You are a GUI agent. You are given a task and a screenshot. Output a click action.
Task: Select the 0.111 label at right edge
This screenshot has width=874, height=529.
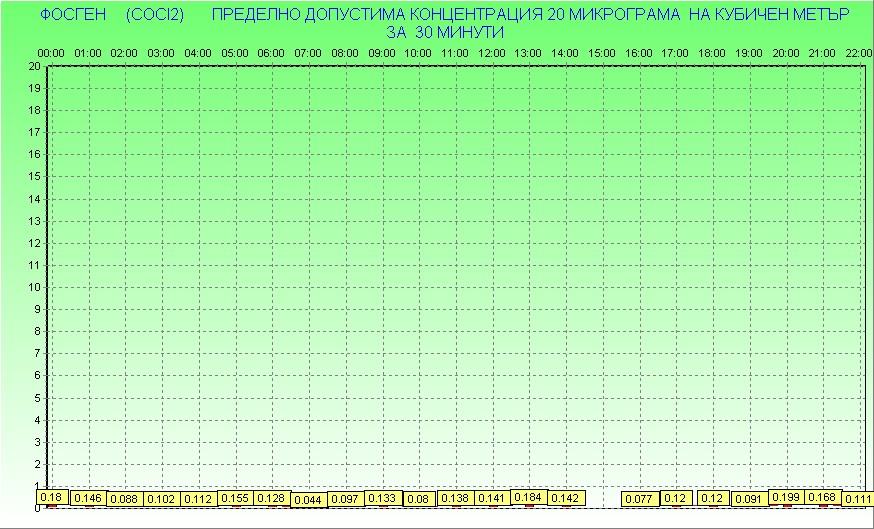[x=857, y=498]
